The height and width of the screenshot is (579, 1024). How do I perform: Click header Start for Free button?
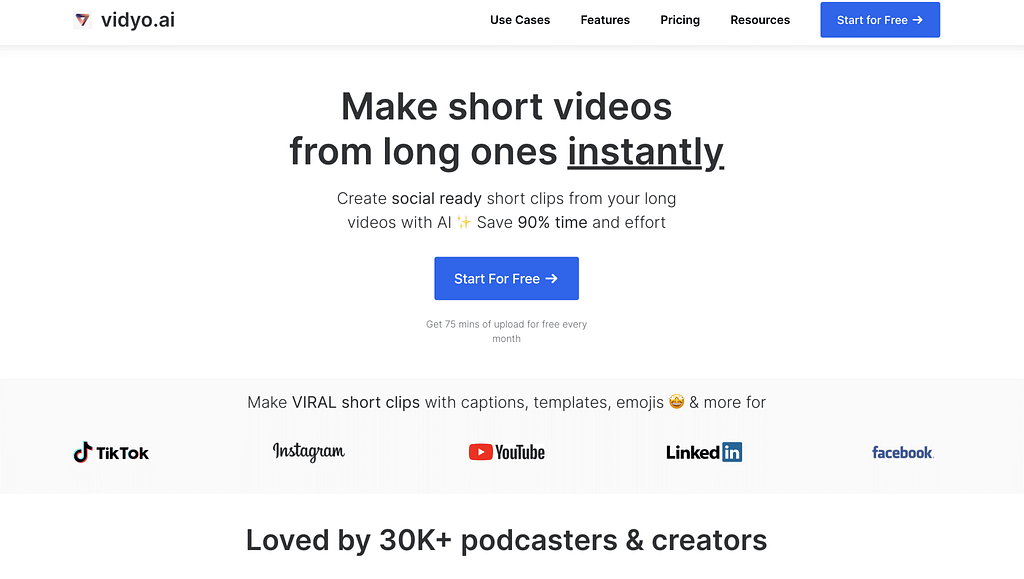coord(880,20)
